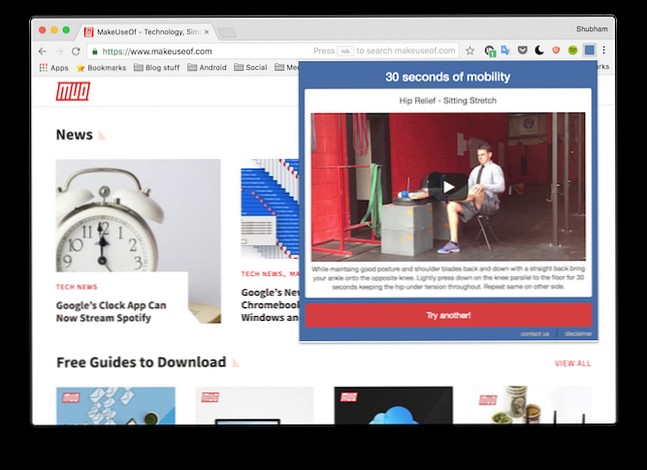Reload the page with refresh icon
Viewport: 647px width, 470px height.
pyautogui.click(x=76, y=51)
